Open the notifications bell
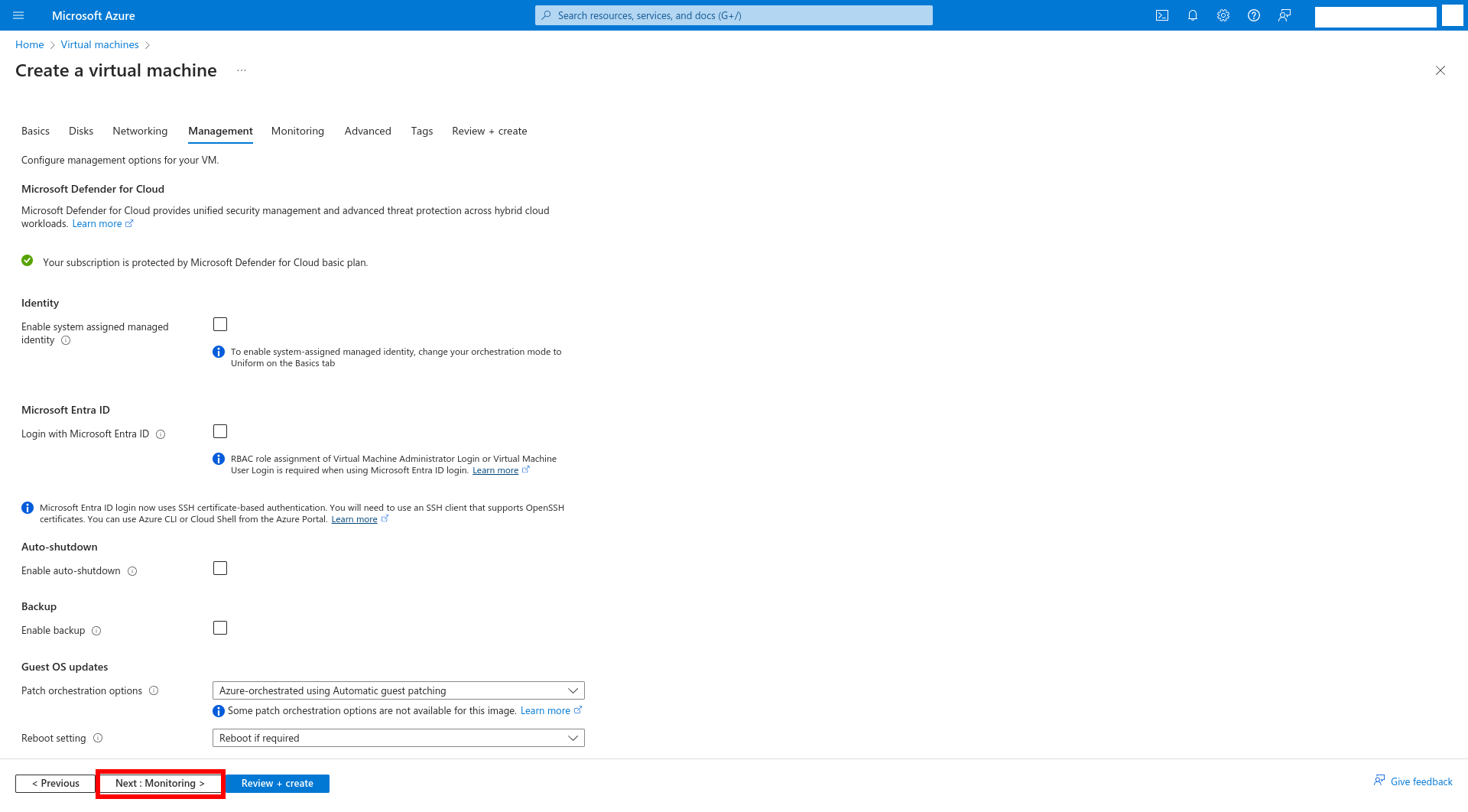 pos(1193,15)
